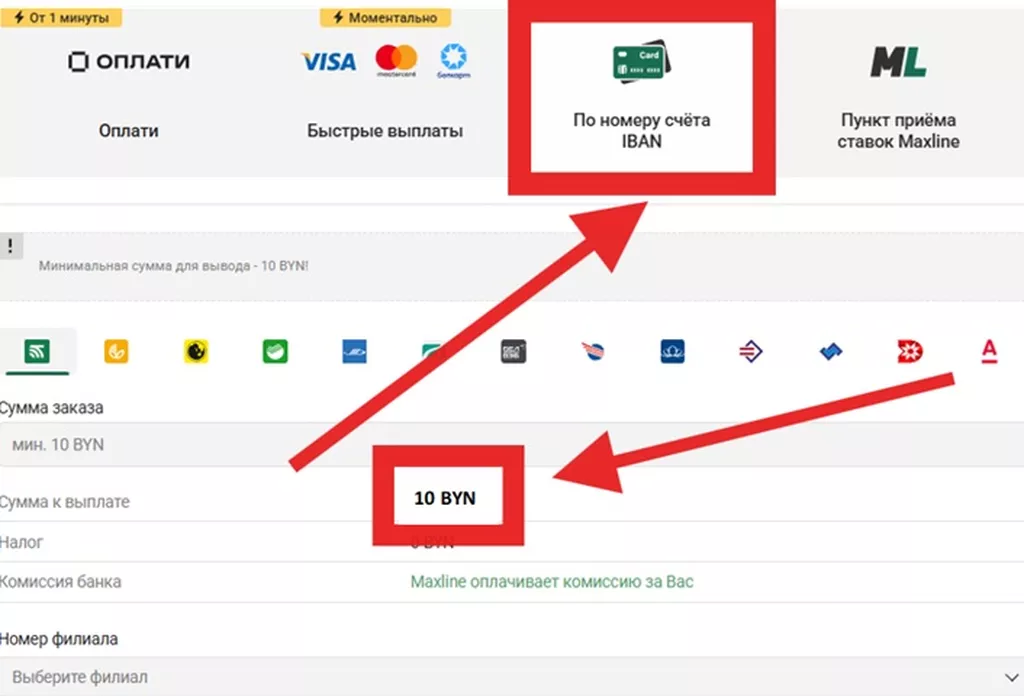Choose Быстрые выплаты Visa Mastercard option

tap(385, 91)
